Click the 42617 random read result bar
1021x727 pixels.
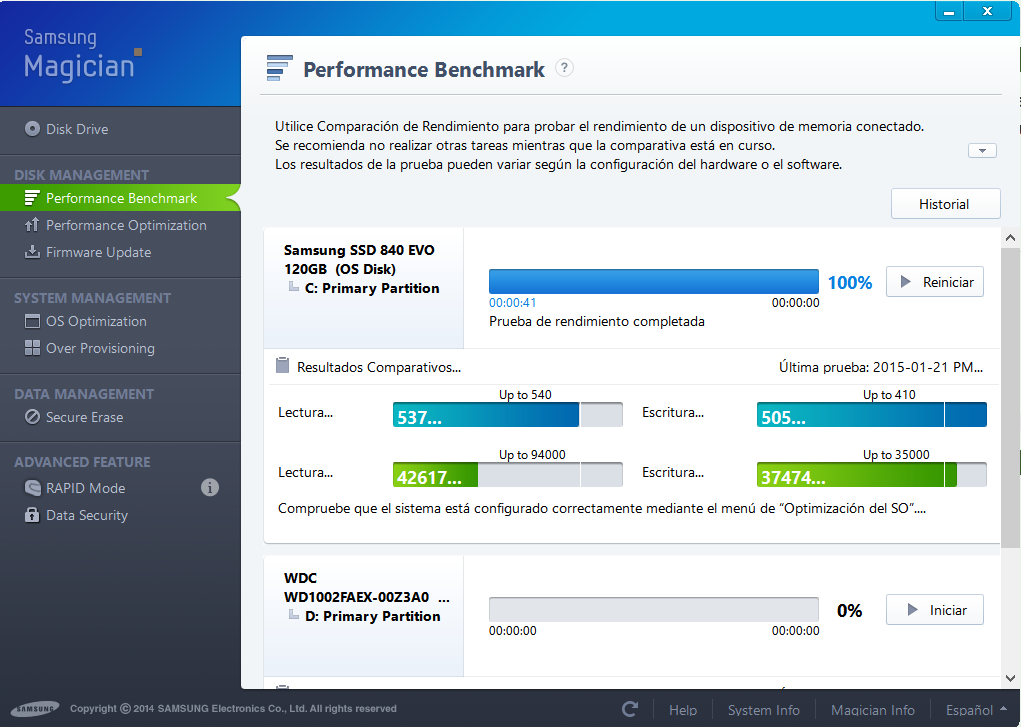(x=508, y=474)
